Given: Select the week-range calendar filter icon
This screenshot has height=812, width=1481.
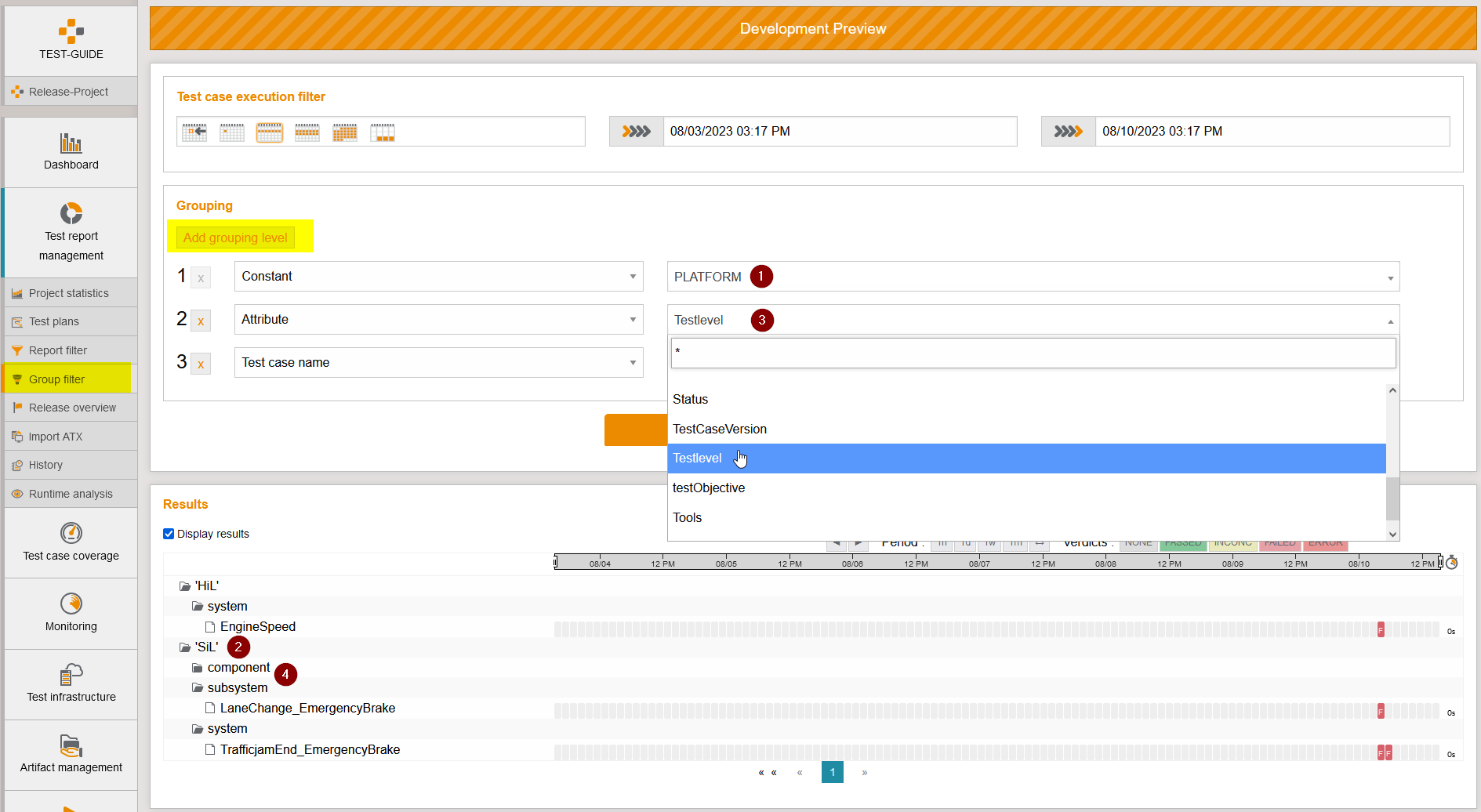Looking at the screenshot, I should coord(269,131).
